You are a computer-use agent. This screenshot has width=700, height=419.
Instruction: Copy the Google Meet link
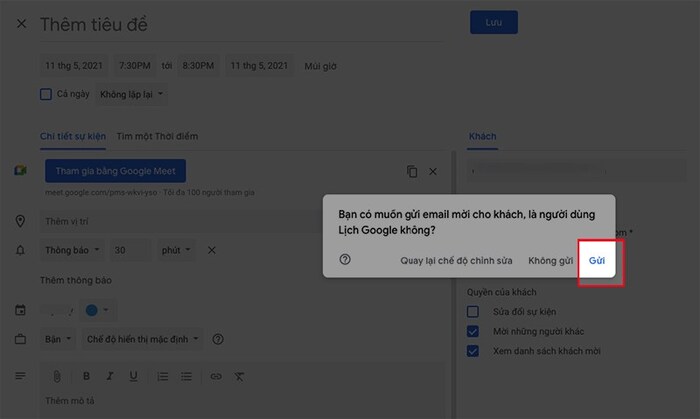click(412, 171)
